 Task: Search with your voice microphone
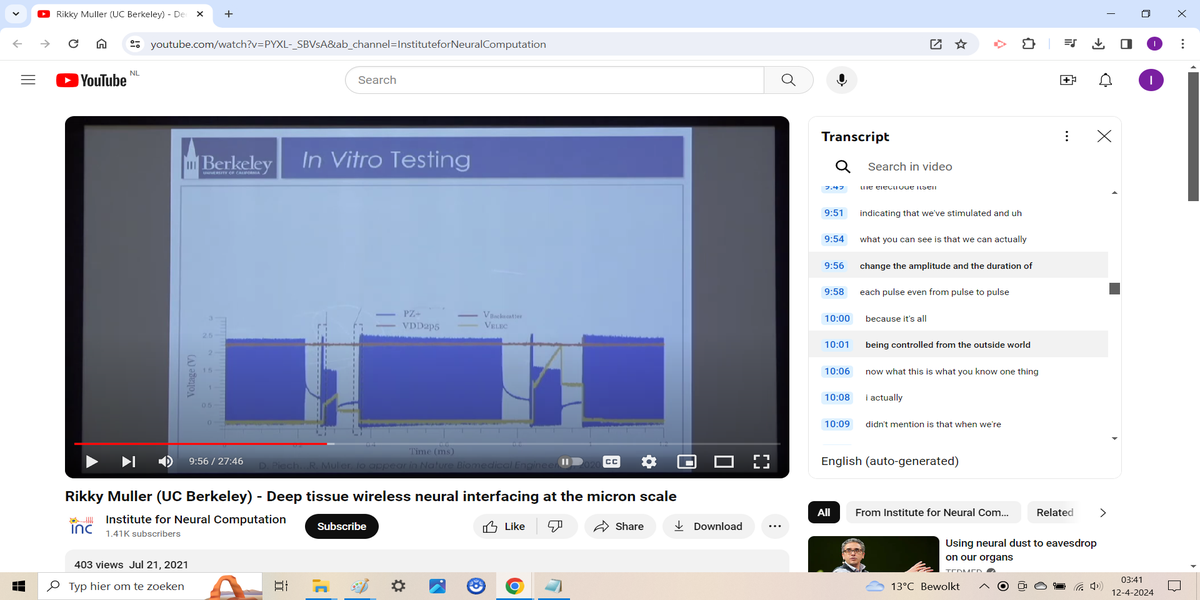[x=842, y=80]
